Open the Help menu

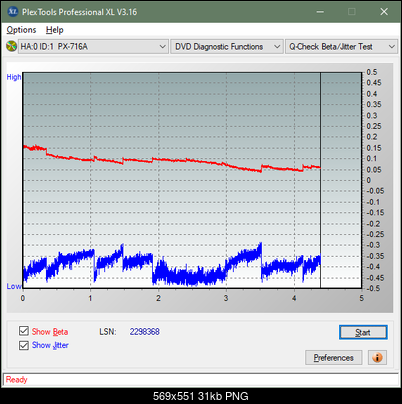(x=55, y=30)
